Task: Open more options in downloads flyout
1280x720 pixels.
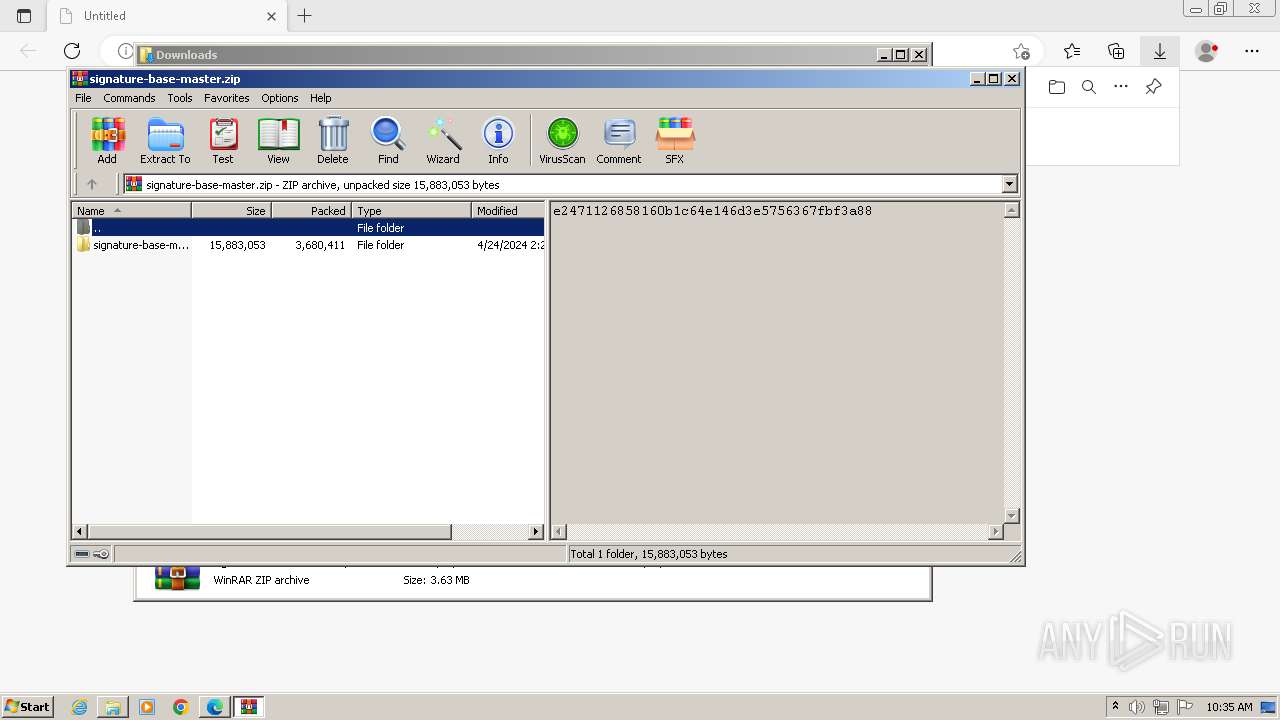Action: [x=1121, y=87]
